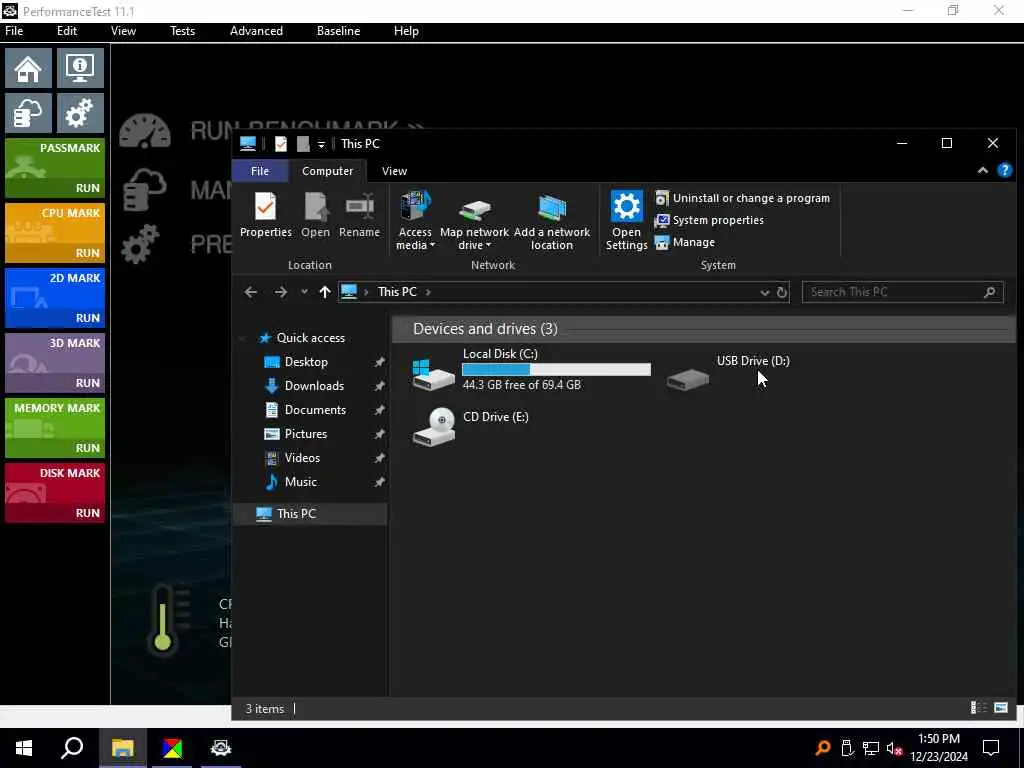Open the File tab in Explorer ribbon
Screen dimensions: 1024x768
click(x=260, y=171)
